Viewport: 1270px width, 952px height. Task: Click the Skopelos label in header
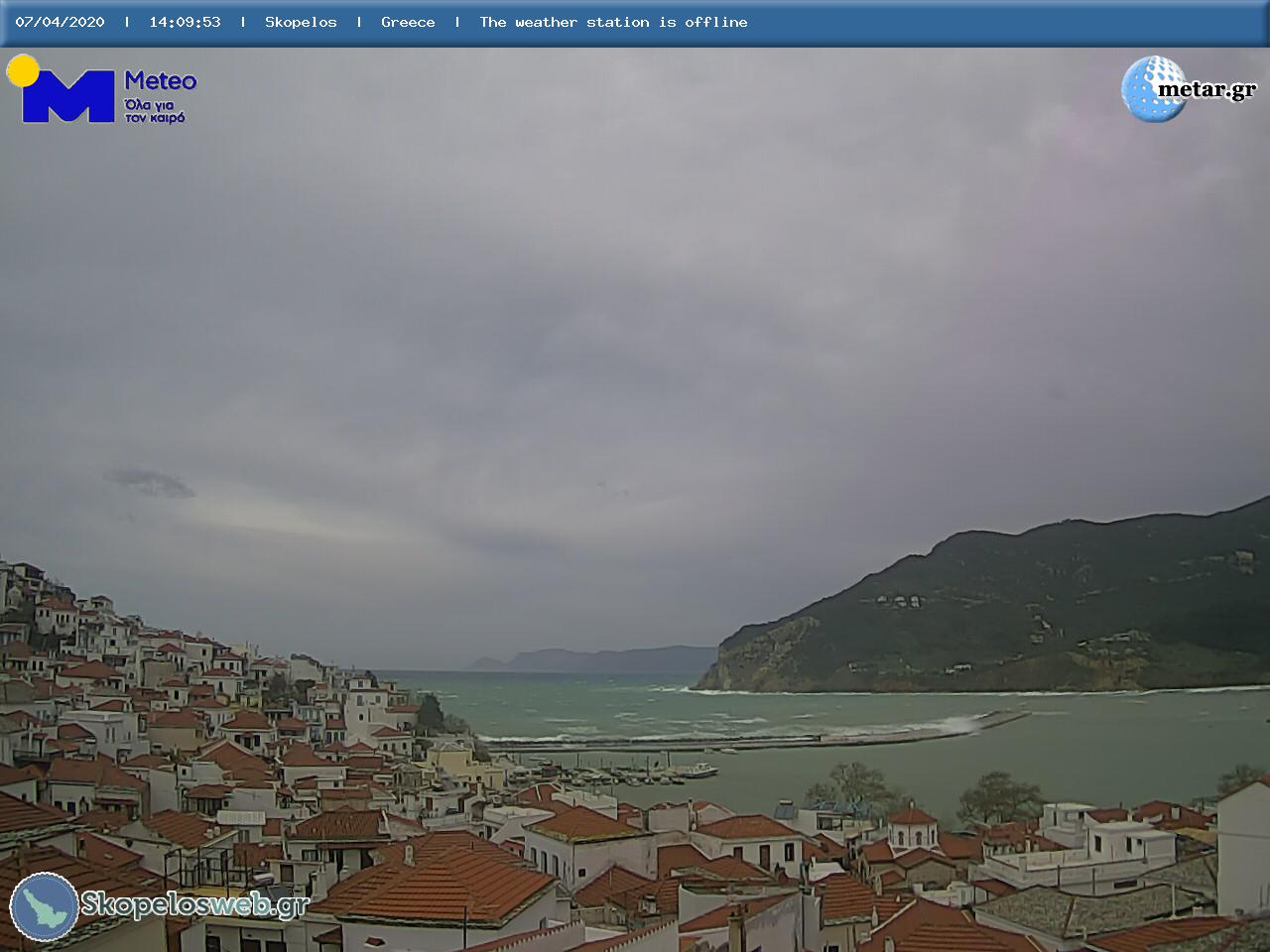tap(301, 22)
